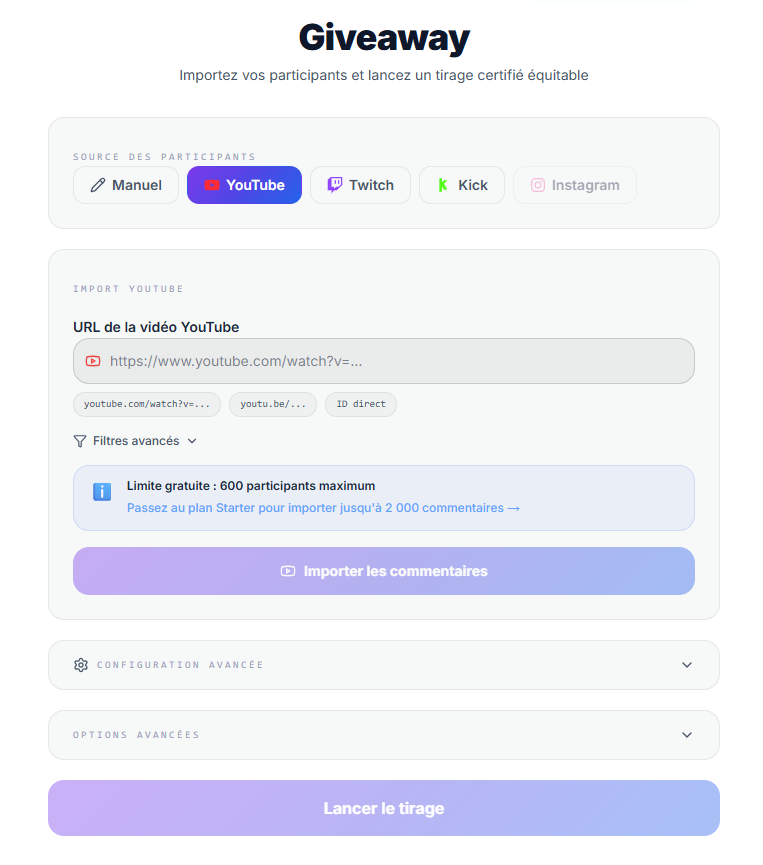Click the gear icon beside Configuration avancée
This screenshot has height=865, width=763.
tap(81, 665)
